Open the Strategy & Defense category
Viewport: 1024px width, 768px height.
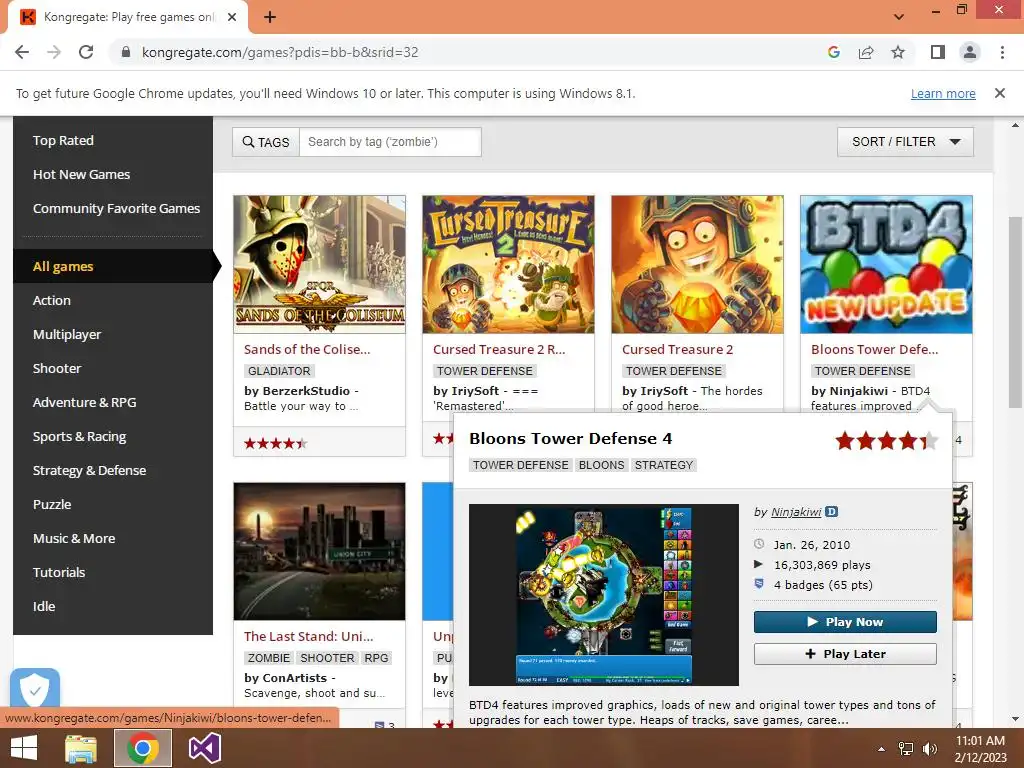[89, 470]
